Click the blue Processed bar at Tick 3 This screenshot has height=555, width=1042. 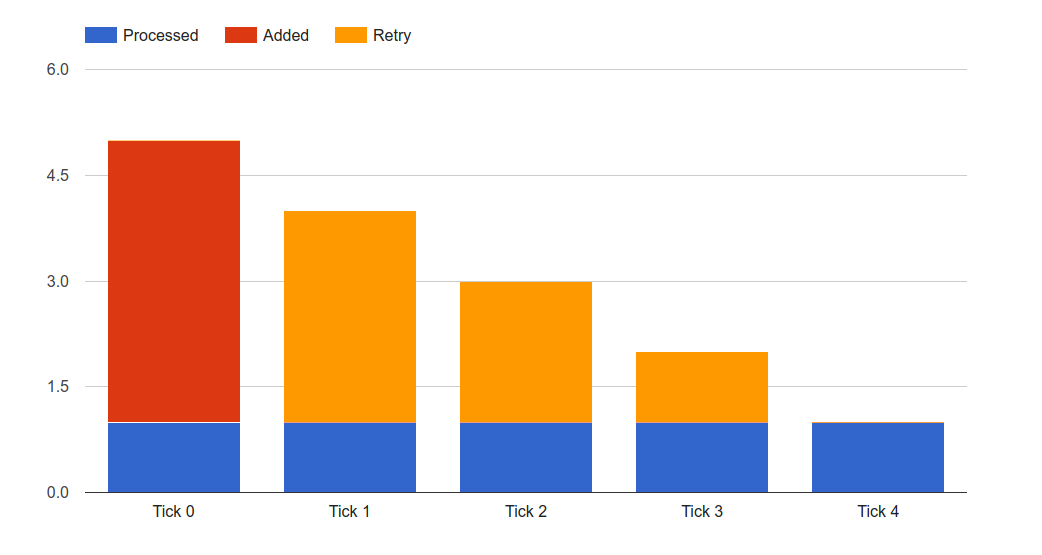702,457
